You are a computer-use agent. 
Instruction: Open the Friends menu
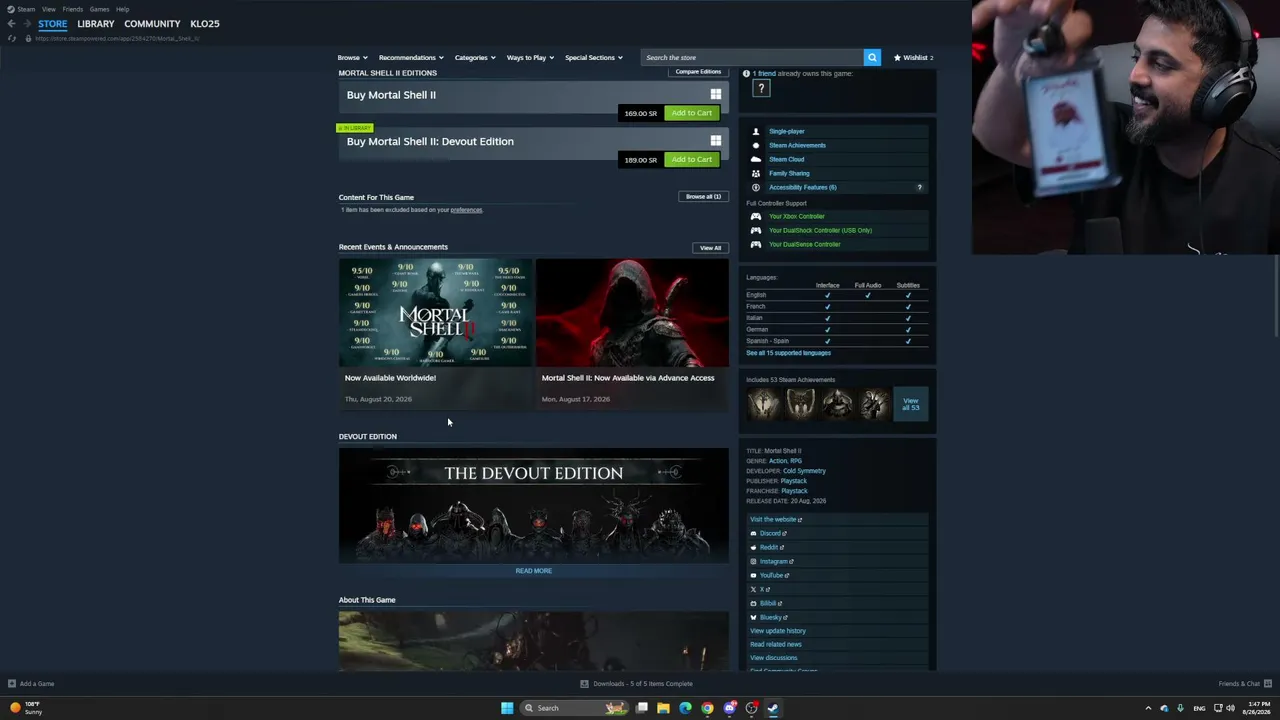(x=73, y=9)
